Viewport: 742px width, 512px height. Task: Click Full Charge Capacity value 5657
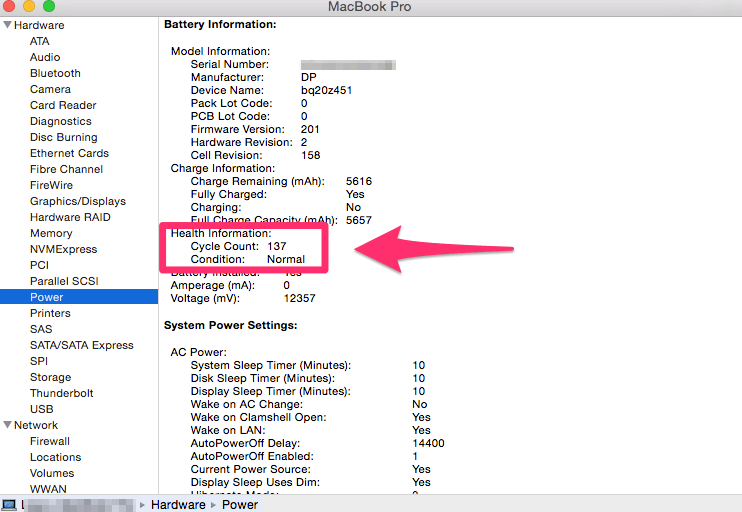359,220
